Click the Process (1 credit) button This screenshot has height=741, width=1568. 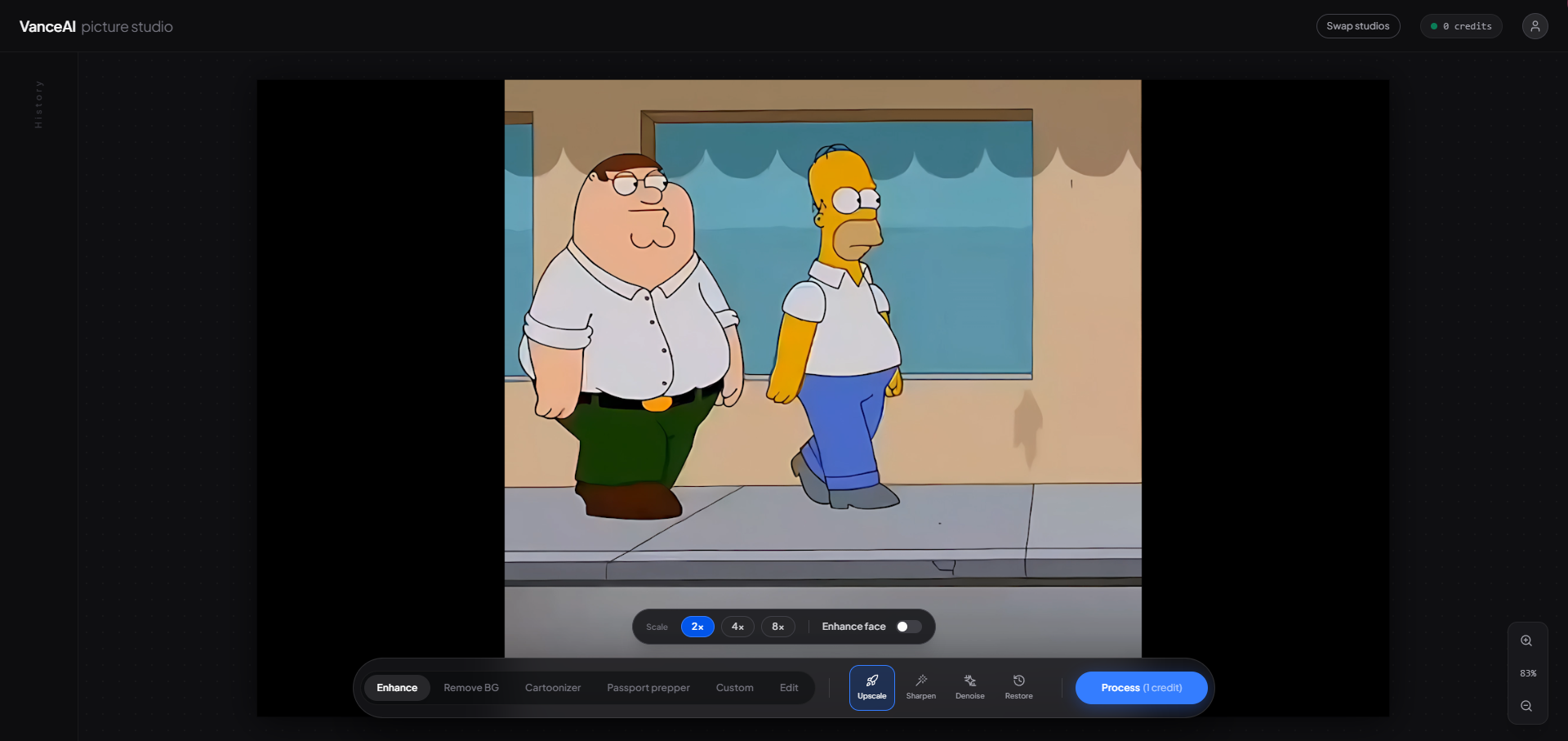pyautogui.click(x=1141, y=688)
